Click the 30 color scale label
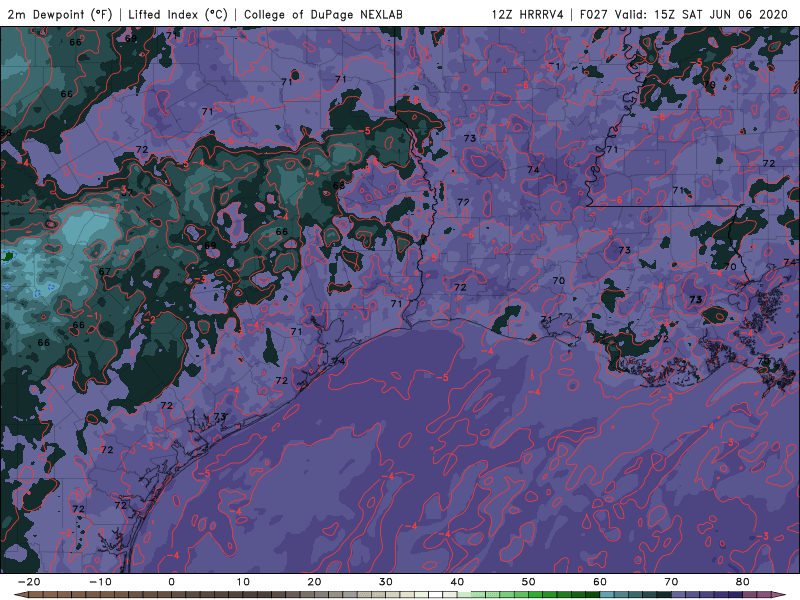Viewport: 800px width, 600px height. [386, 582]
